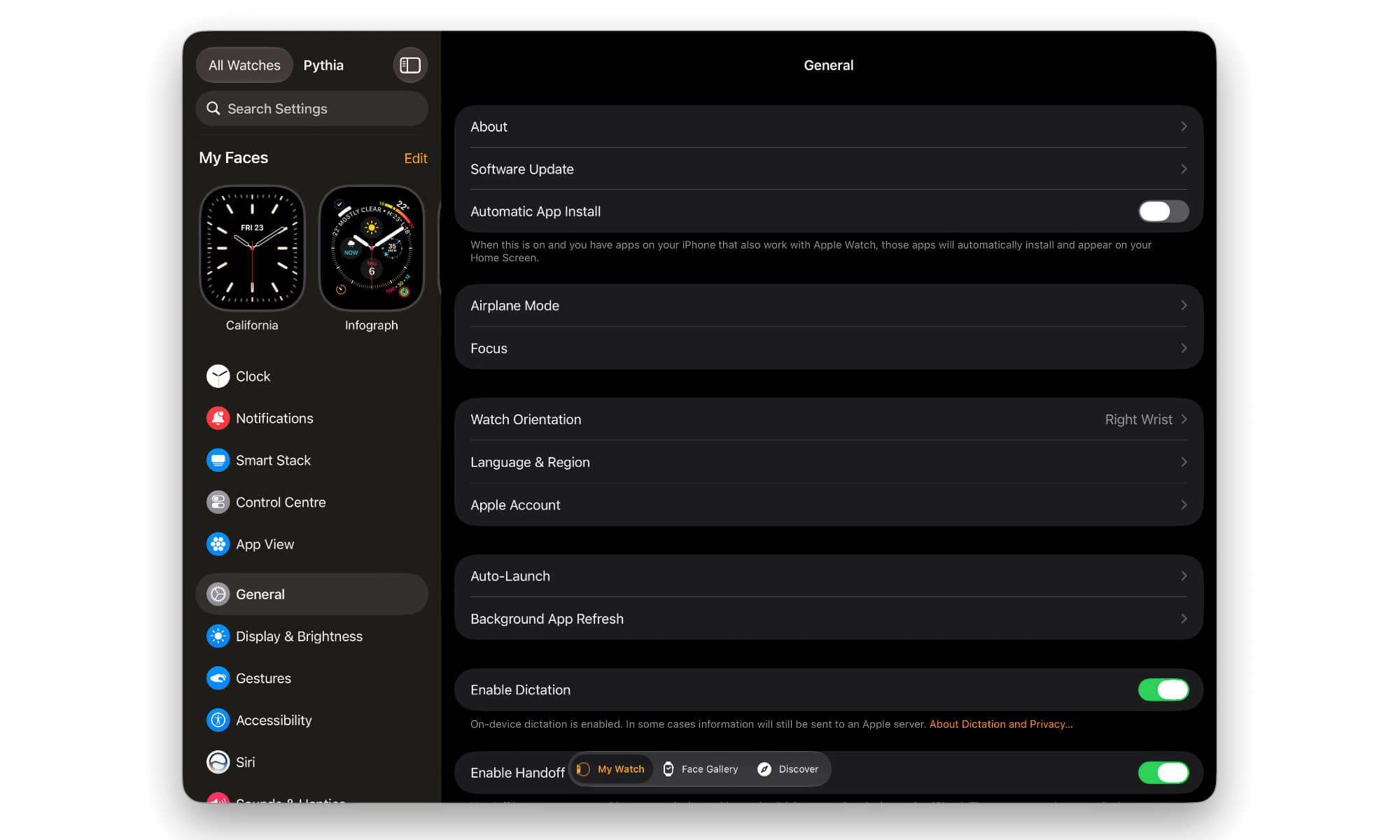Image resolution: width=1400 pixels, height=840 pixels.
Task: Expand Software Update chevron
Action: [x=1184, y=169]
